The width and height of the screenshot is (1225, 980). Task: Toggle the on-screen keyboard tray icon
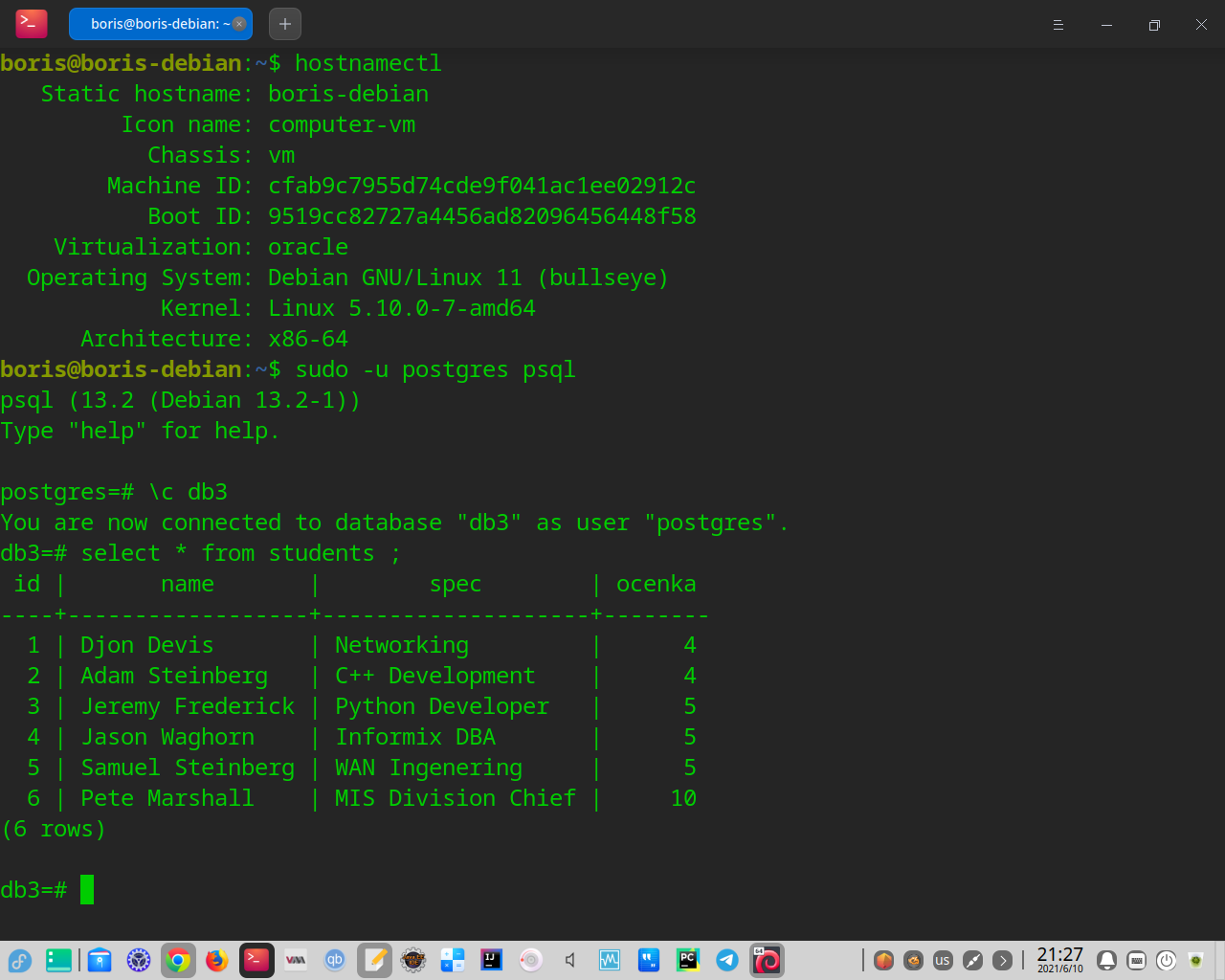point(1136,960)
